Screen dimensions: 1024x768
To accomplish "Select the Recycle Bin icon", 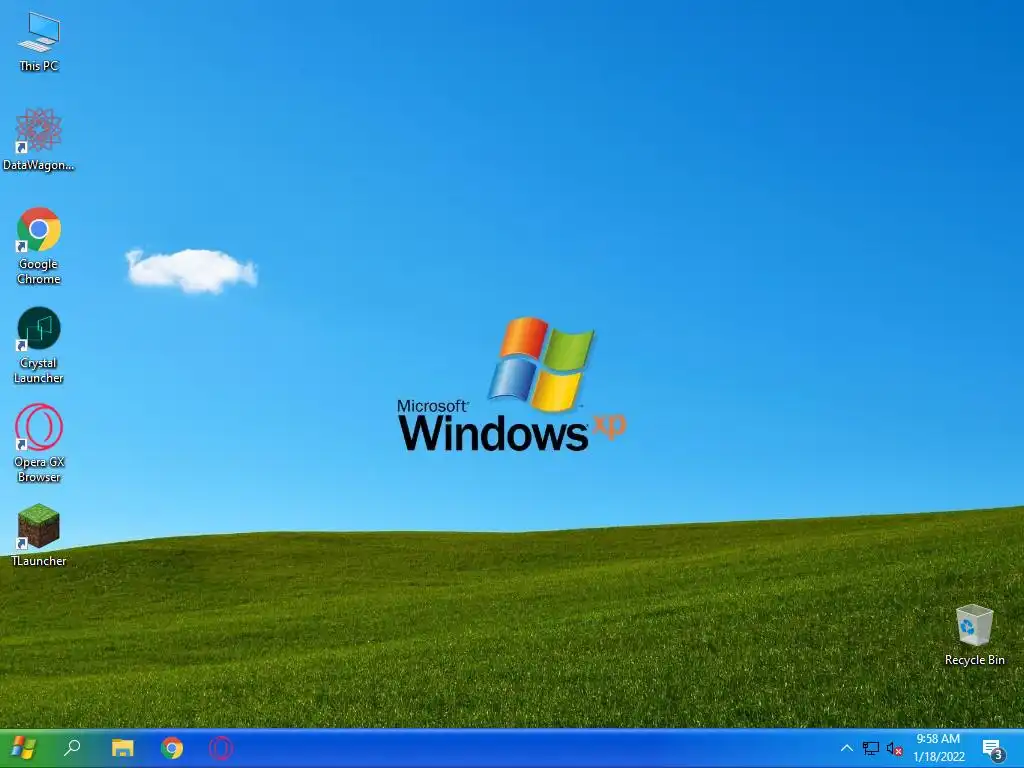I will click(x=974, y=635).
